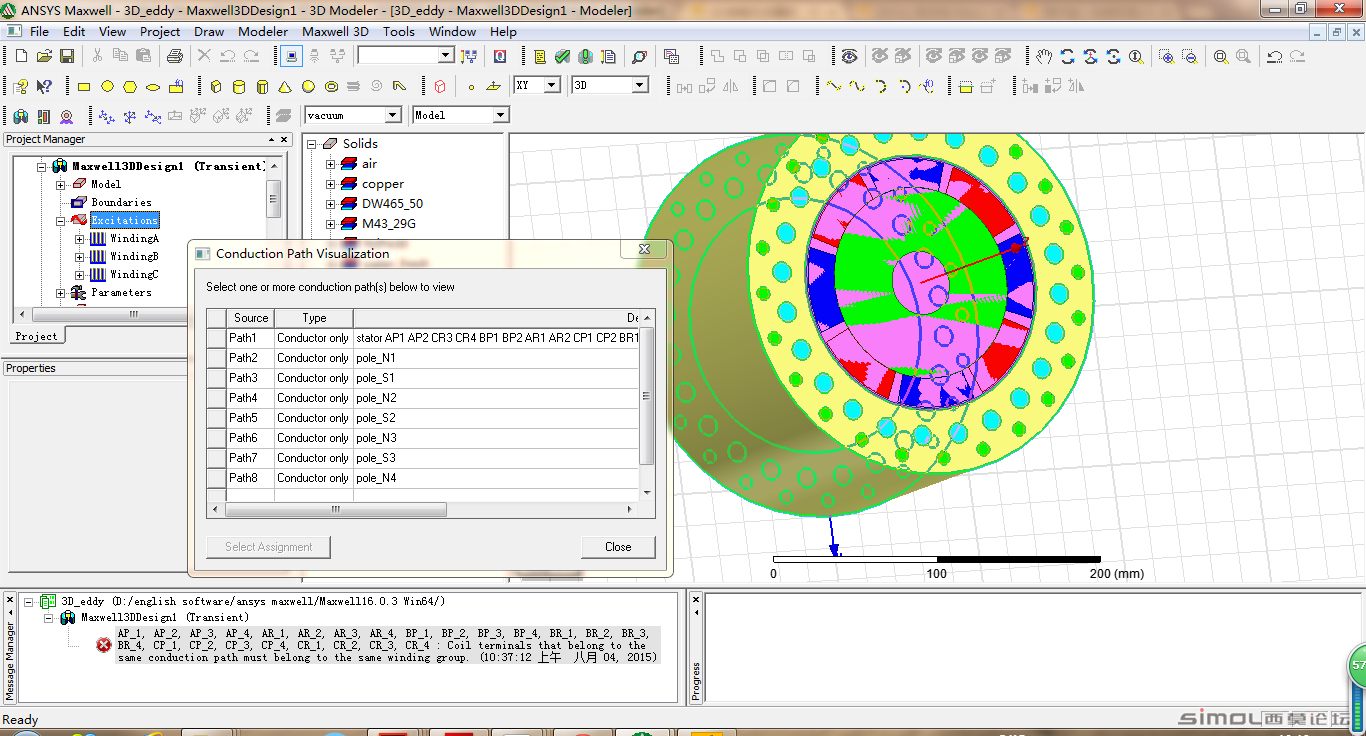This screenshot has width=1366, height=736.
Task: Collapse the 3D_eddy message tree node
Action: (29, 602)
